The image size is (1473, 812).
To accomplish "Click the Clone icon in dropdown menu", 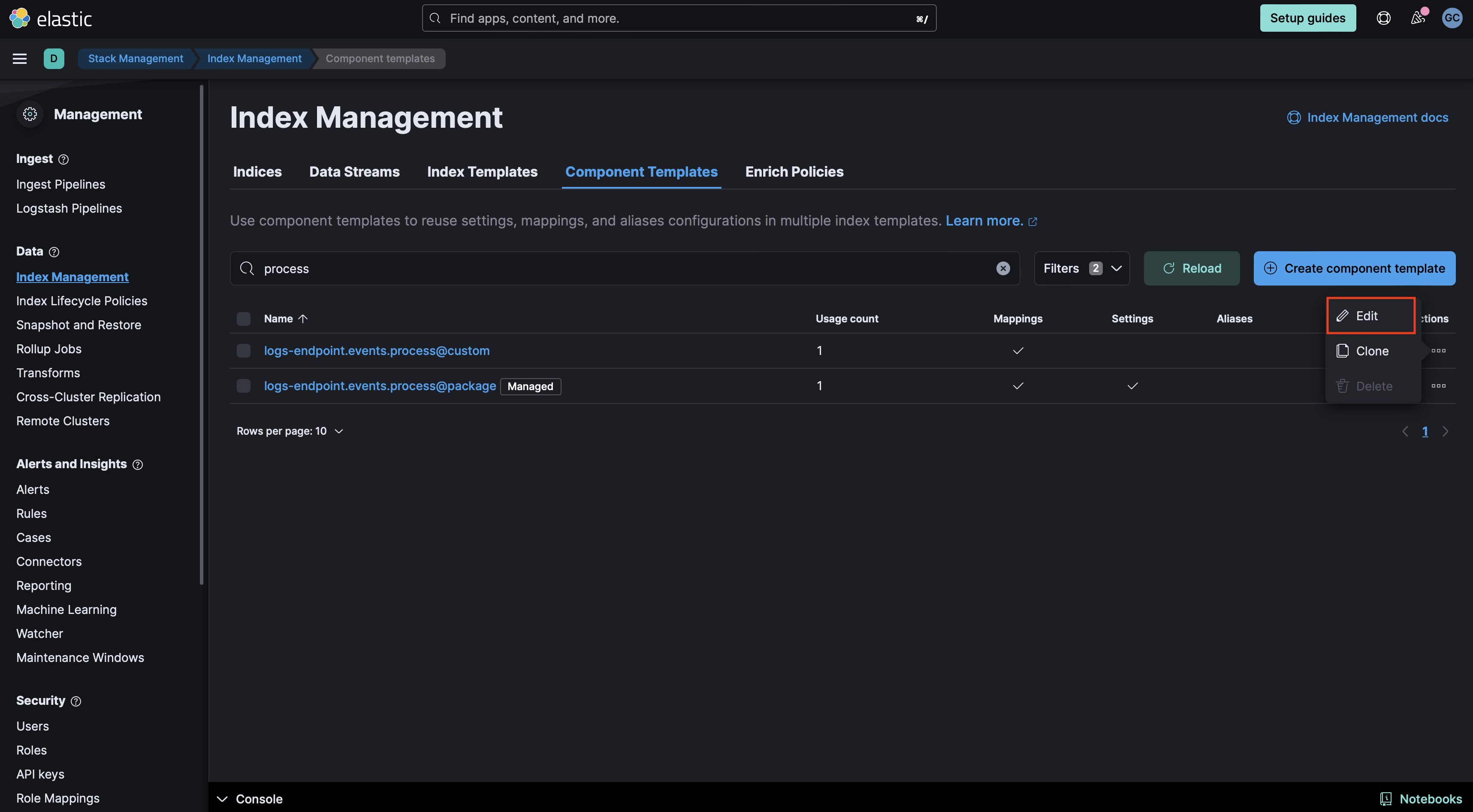I will (x=1341, y=350).
